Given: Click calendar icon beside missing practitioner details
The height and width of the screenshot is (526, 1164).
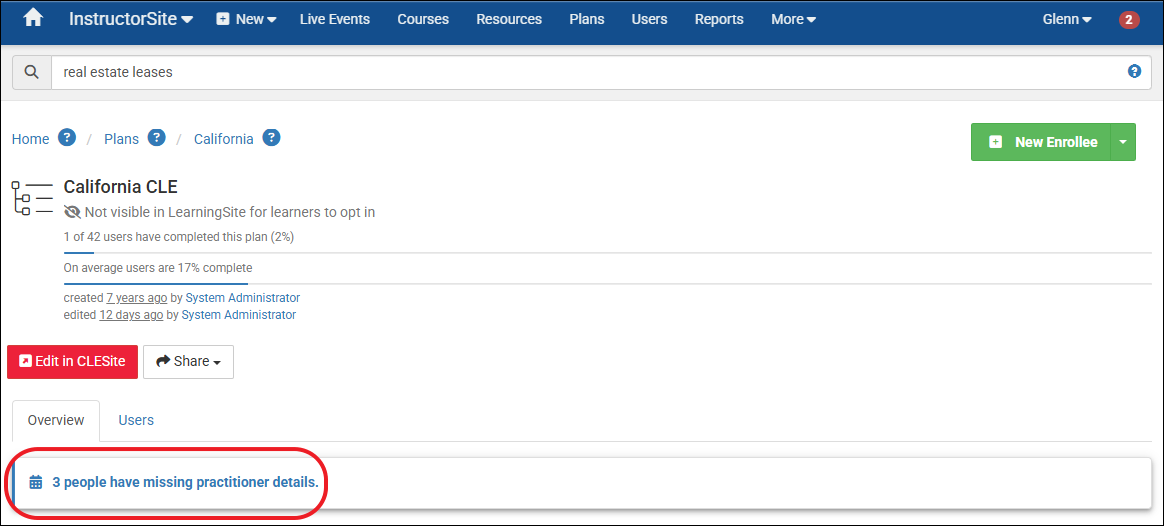Looking at the screenshot, I should [36, 482].
